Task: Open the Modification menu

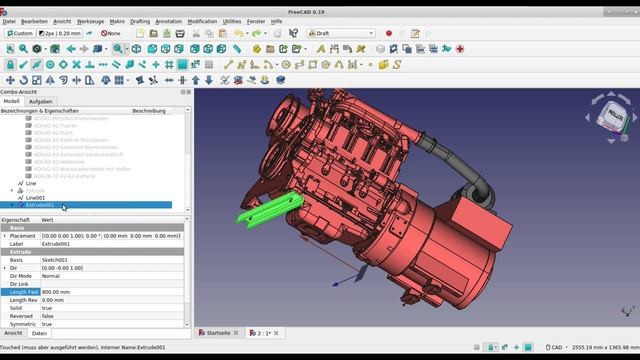Action: point(202,21)
